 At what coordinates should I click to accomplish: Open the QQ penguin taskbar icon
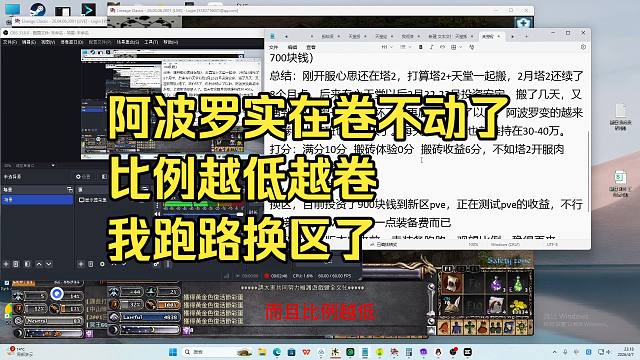[x=438, y=352]
